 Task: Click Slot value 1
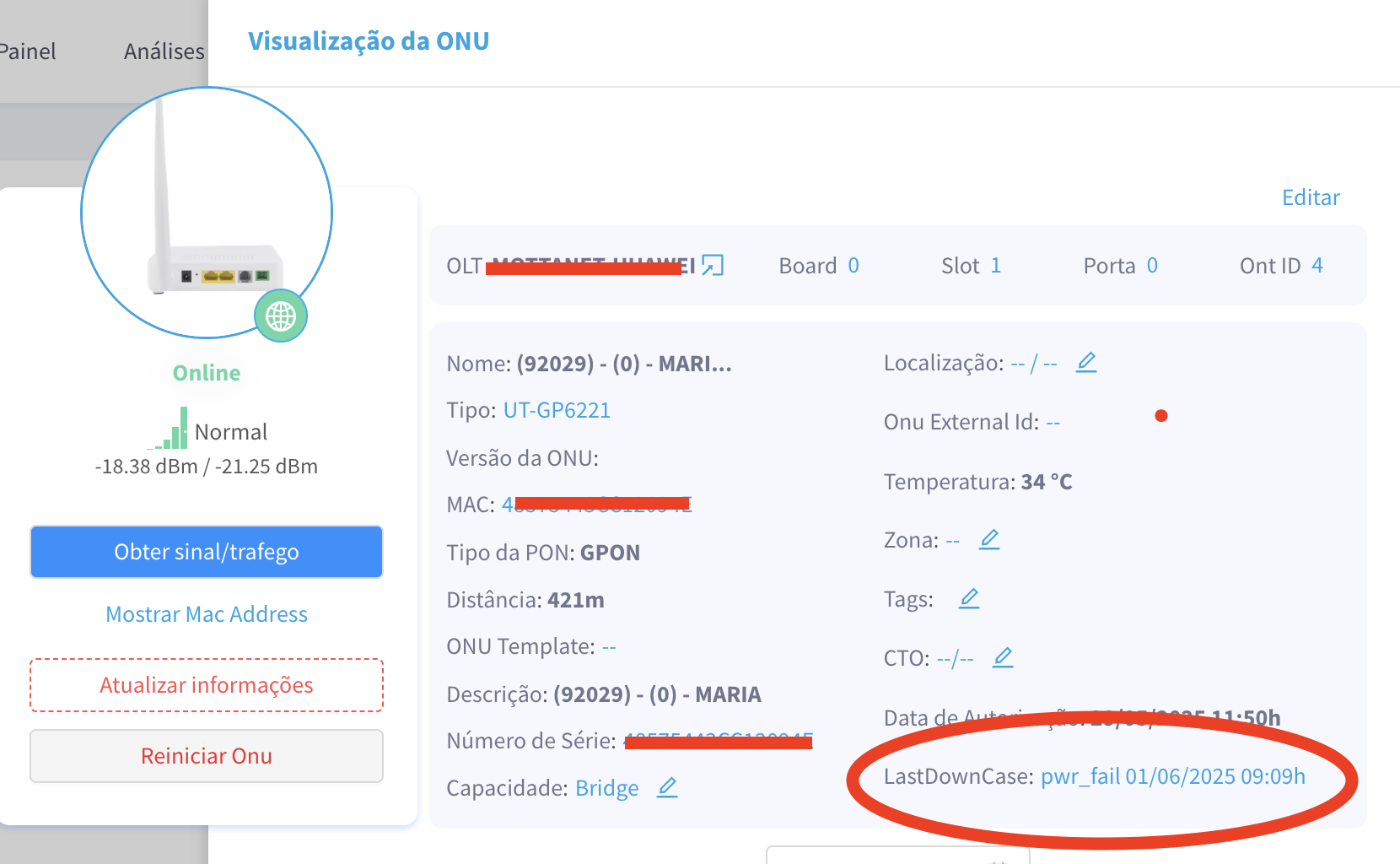click(995, 266)
